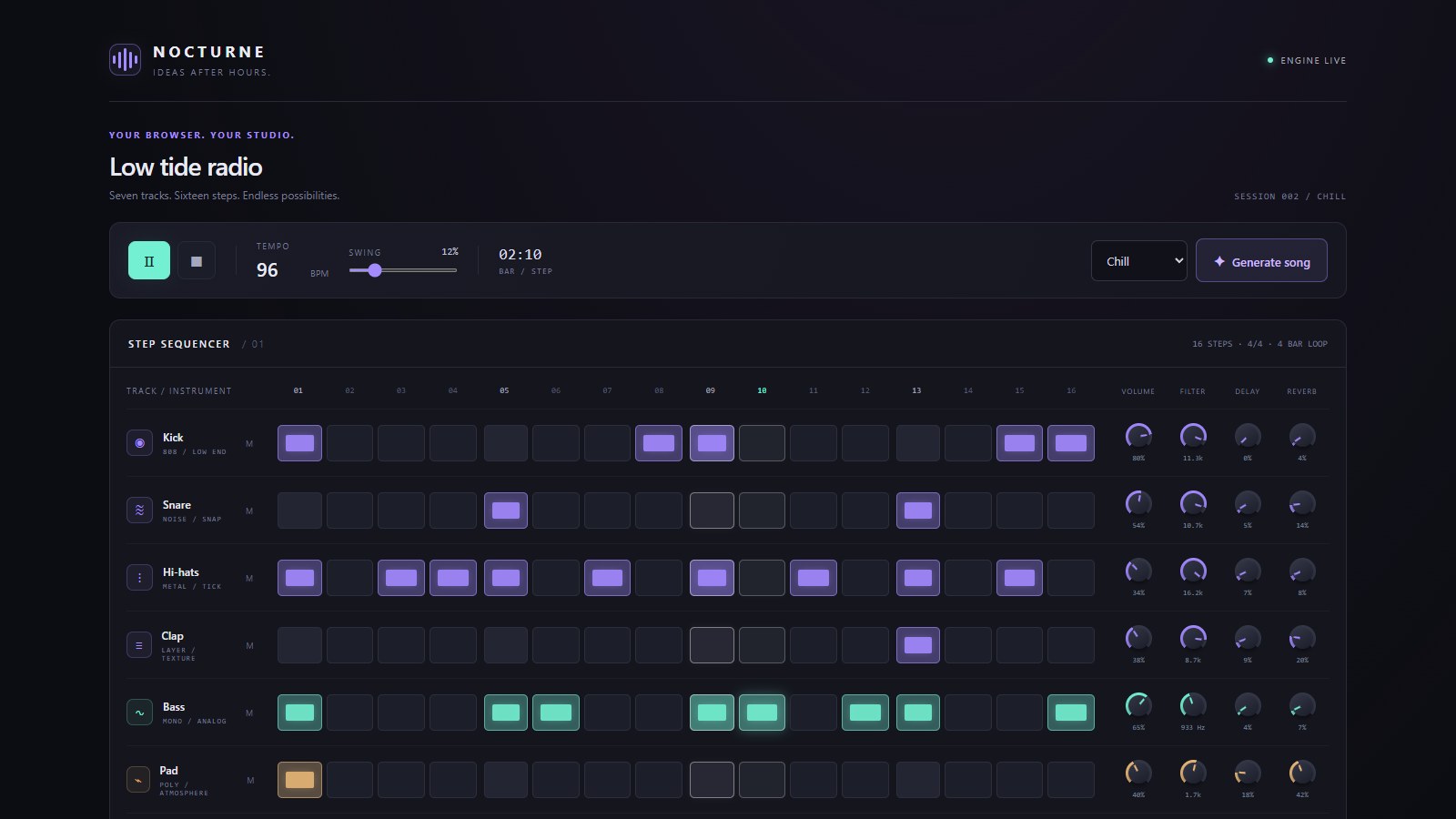Viewport: 1456px width, 819px height.
Task: Select the Hi-hats track icon
Action: [x=139, y=578]
